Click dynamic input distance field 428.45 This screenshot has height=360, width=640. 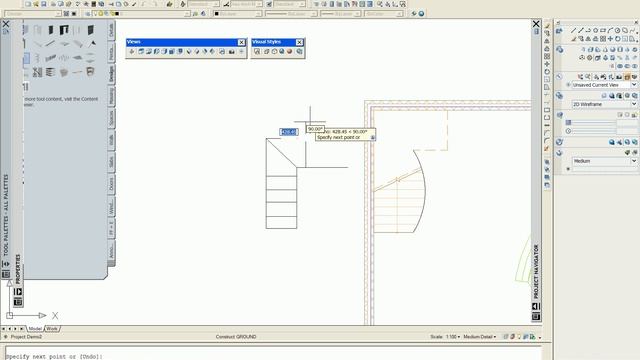pos(289,132)
